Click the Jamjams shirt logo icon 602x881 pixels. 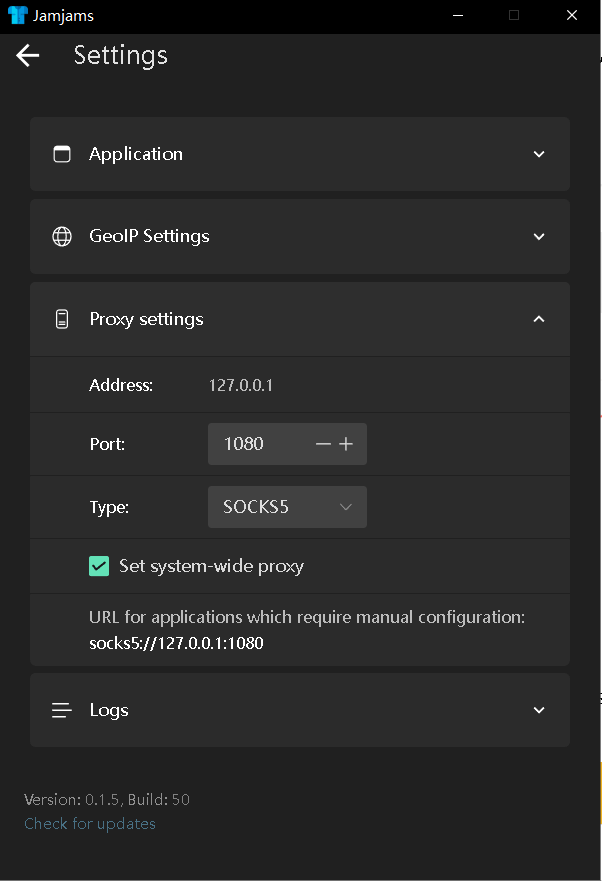18,15
